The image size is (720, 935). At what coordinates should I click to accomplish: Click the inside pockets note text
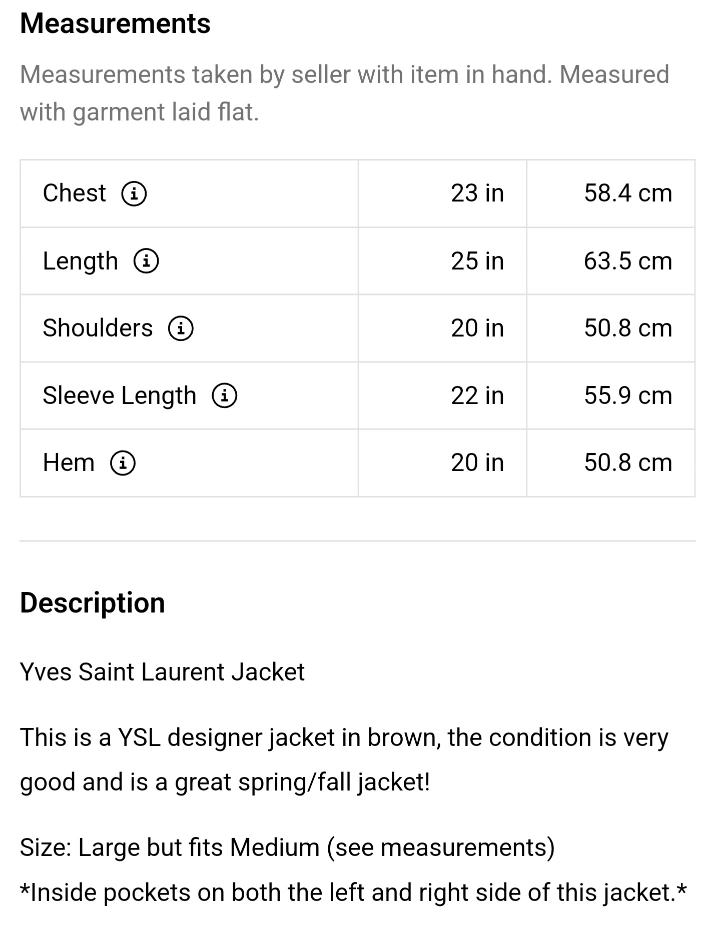[353, 892]
